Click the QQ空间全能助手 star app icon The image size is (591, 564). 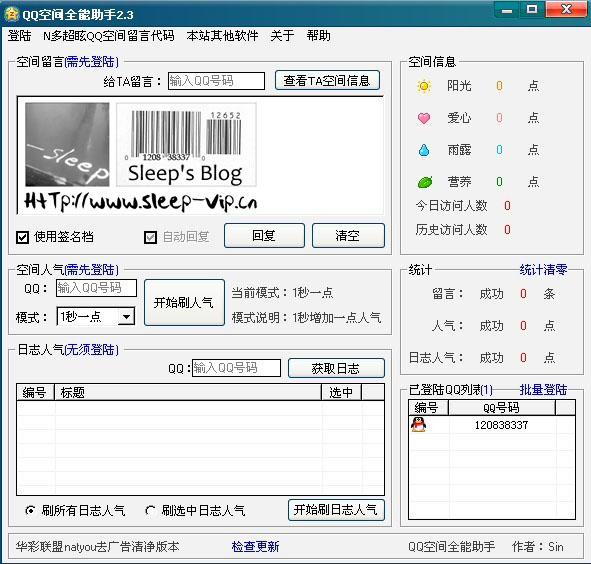point(11,14)
